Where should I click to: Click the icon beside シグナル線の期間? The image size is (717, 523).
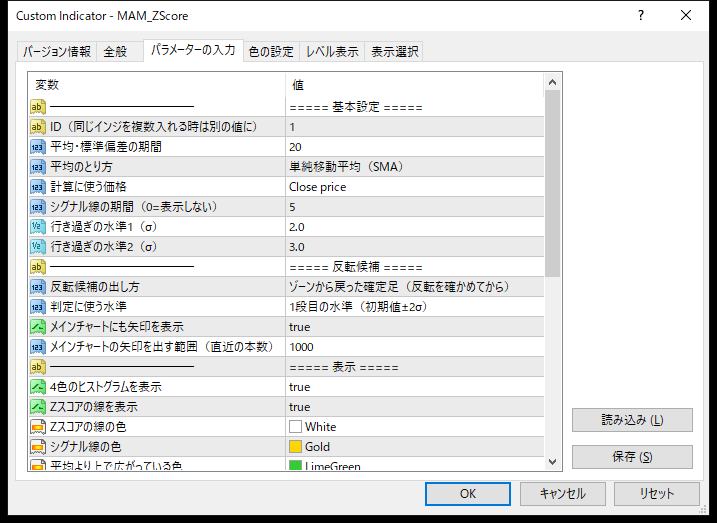[38, 207]
